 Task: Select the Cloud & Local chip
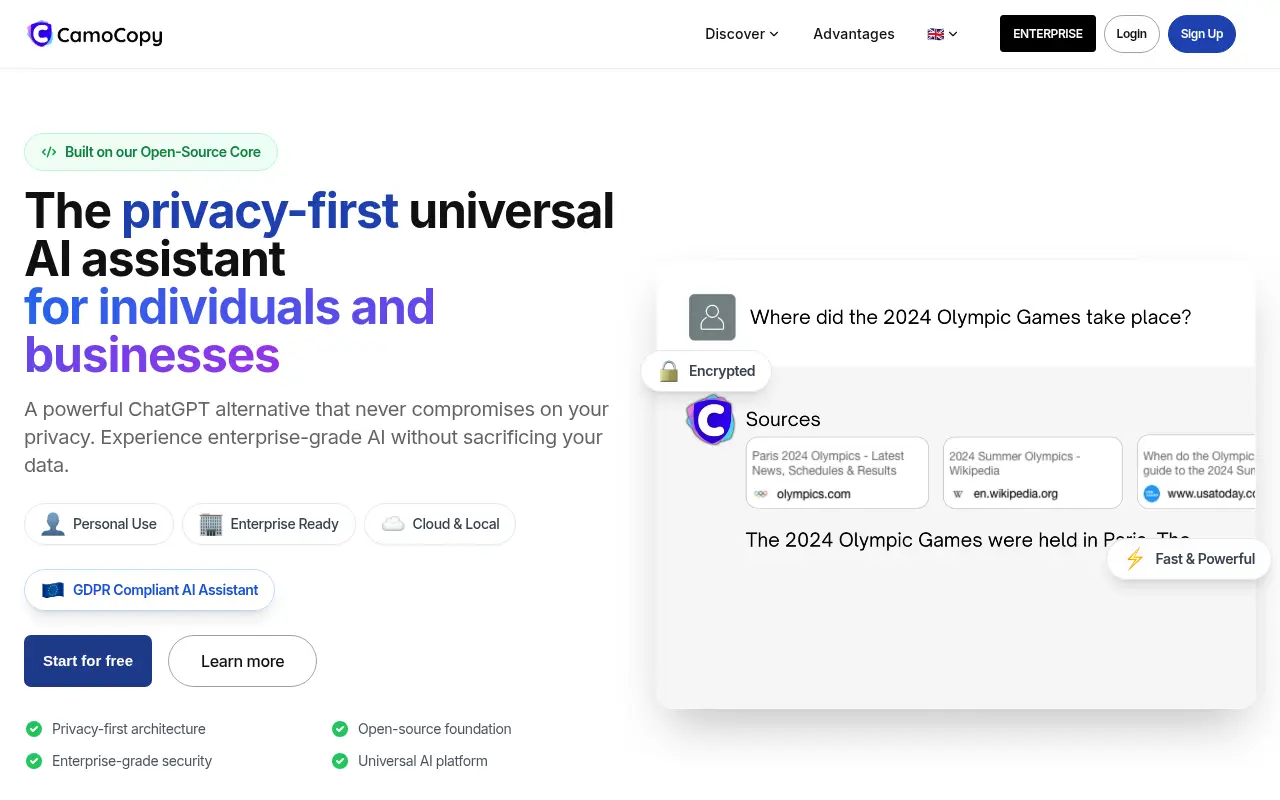coord(440,524)
